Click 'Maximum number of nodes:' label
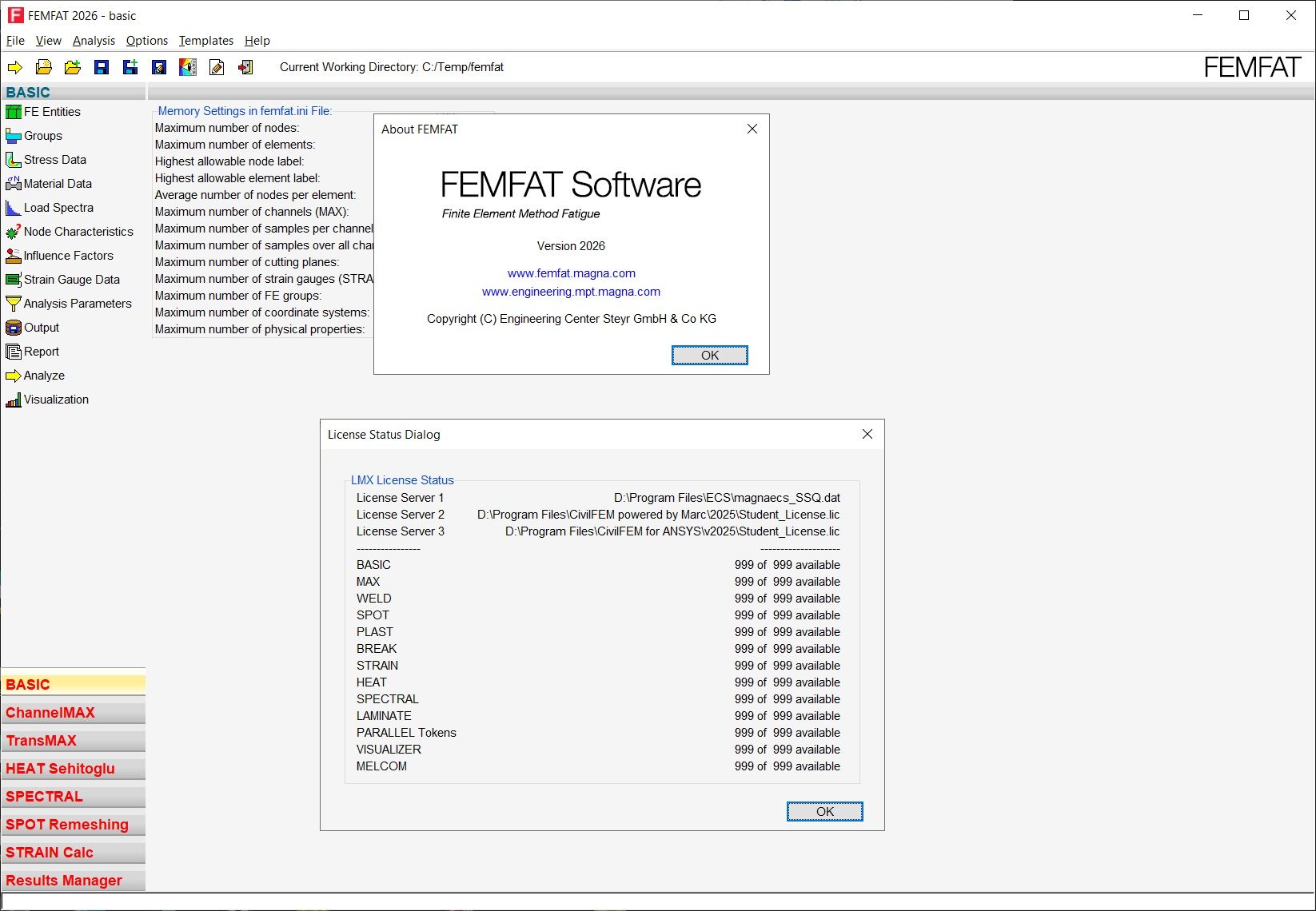1316x911 pixels. 227,128
